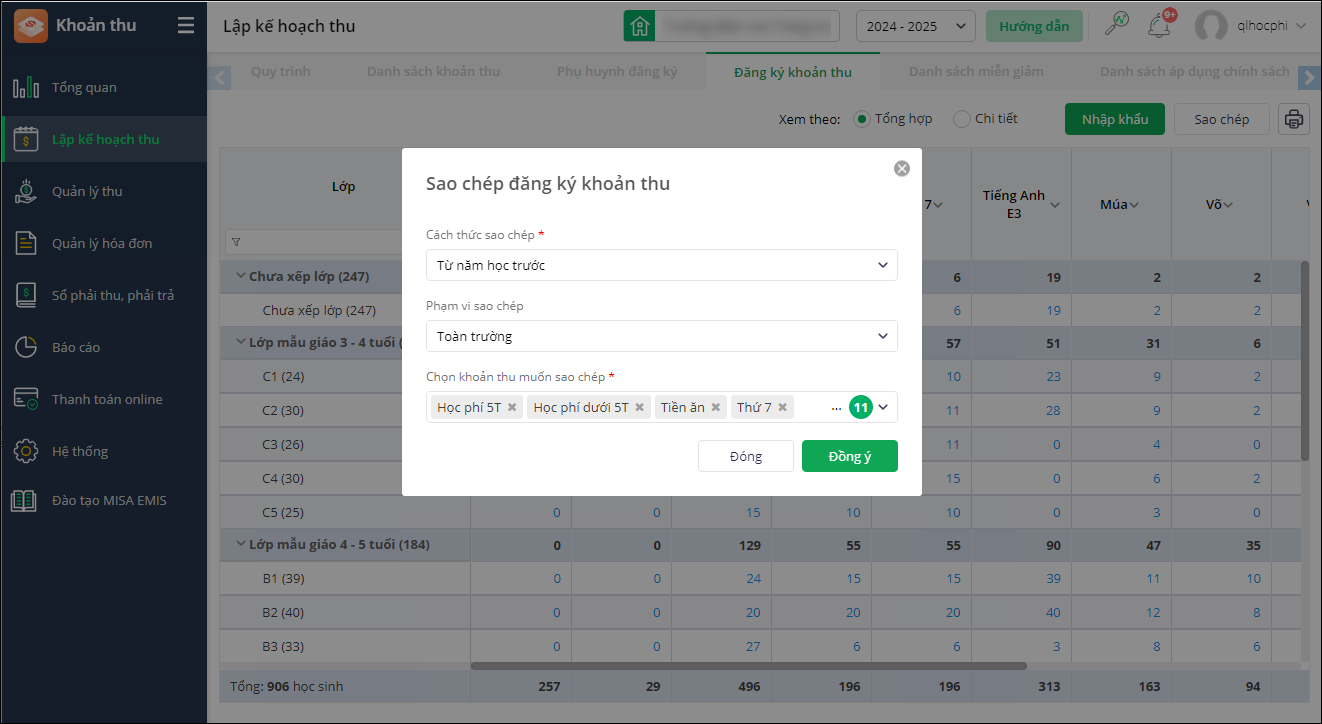Click the home icon in header
The image size is (1322, 724).
[x=639, y=26]
